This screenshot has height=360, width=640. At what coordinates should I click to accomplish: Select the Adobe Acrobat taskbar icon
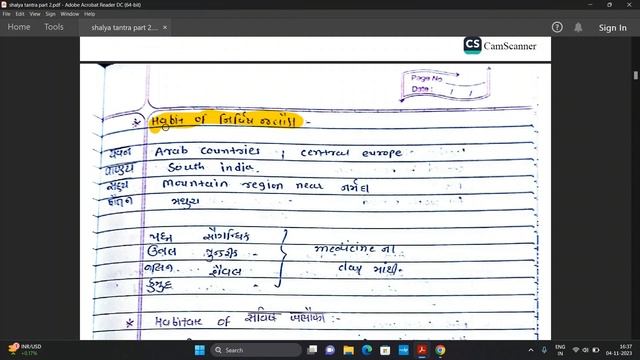[x=422, y=350]
